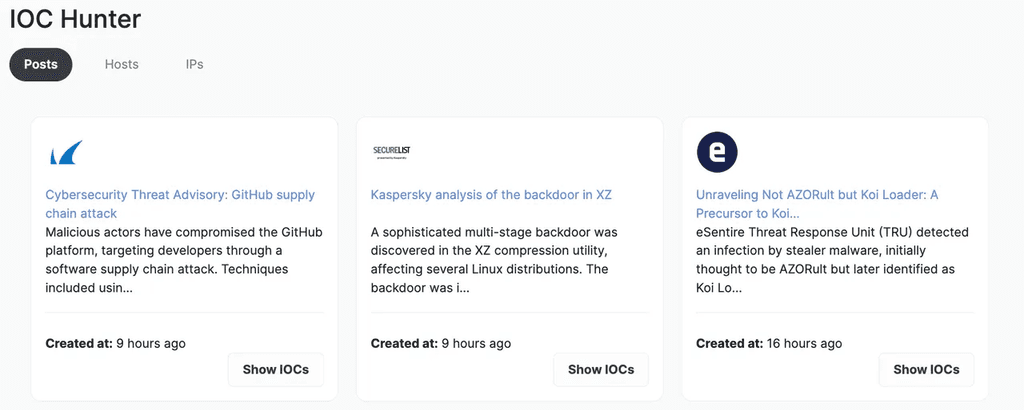This screenshot has width=1024, height=410.
Task: Click the Barracuda logo on first card
Action: click(66, 153)
